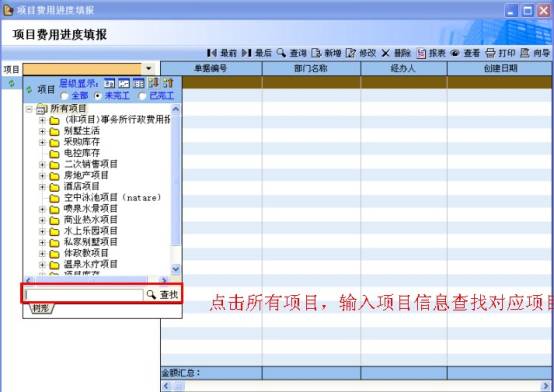This screenshot has height=392, width=554.
Task: Click second level icon after 层级显示
Action: click(x=124, y=83)
